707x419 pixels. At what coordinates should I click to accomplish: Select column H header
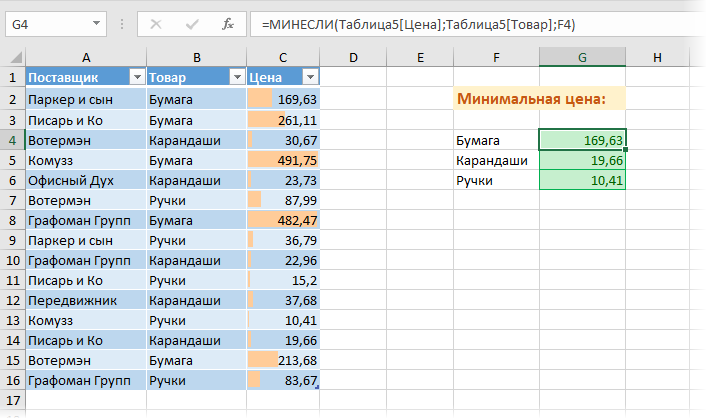657,57
